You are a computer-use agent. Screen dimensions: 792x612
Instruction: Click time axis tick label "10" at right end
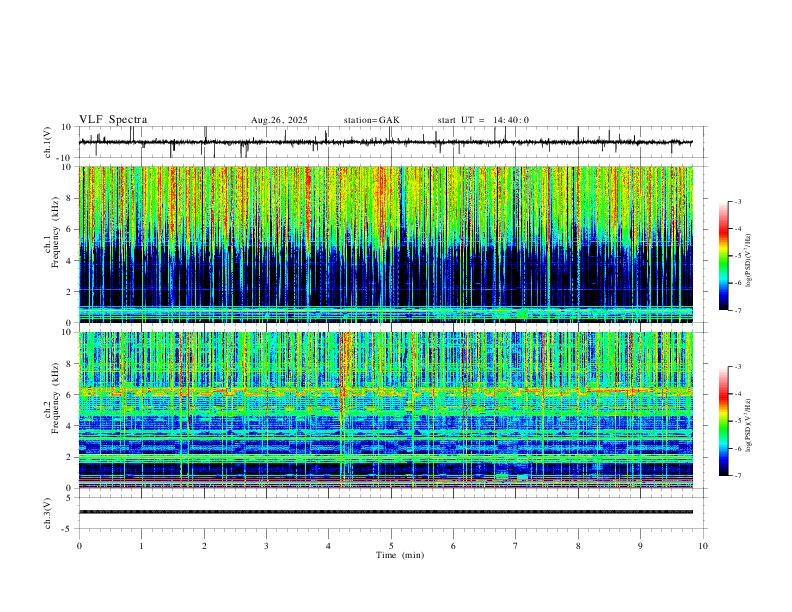pos(703,546)
